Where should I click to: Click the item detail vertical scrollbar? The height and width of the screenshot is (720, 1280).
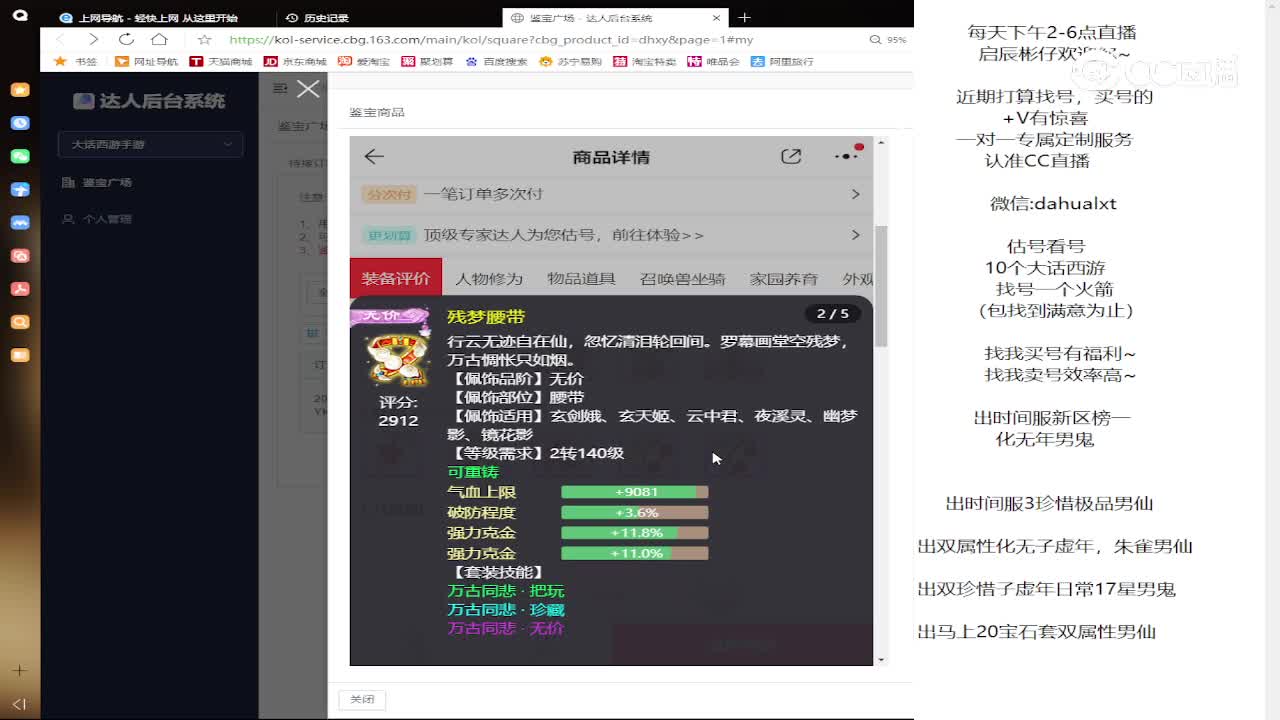(x=881, y=286)
